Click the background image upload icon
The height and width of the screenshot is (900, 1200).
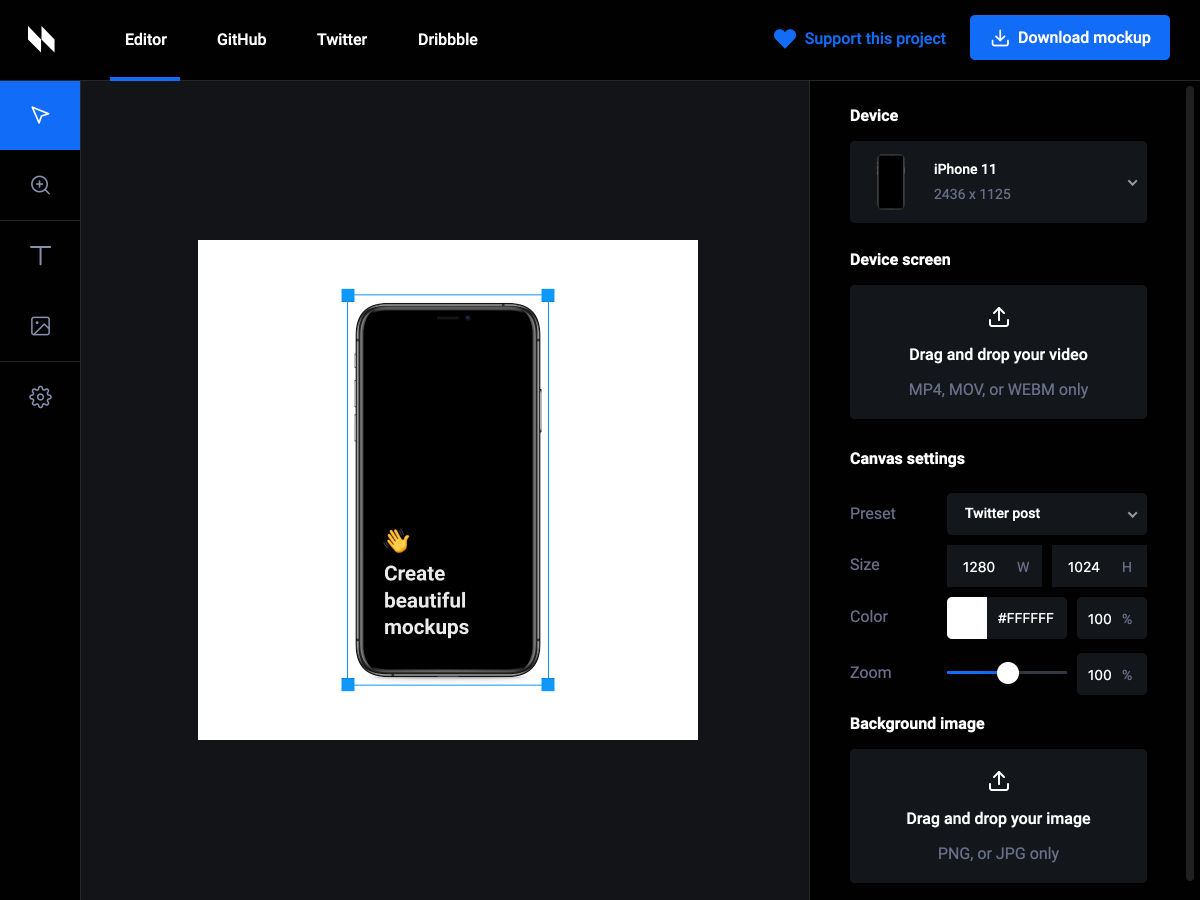(x=998, y=781)
